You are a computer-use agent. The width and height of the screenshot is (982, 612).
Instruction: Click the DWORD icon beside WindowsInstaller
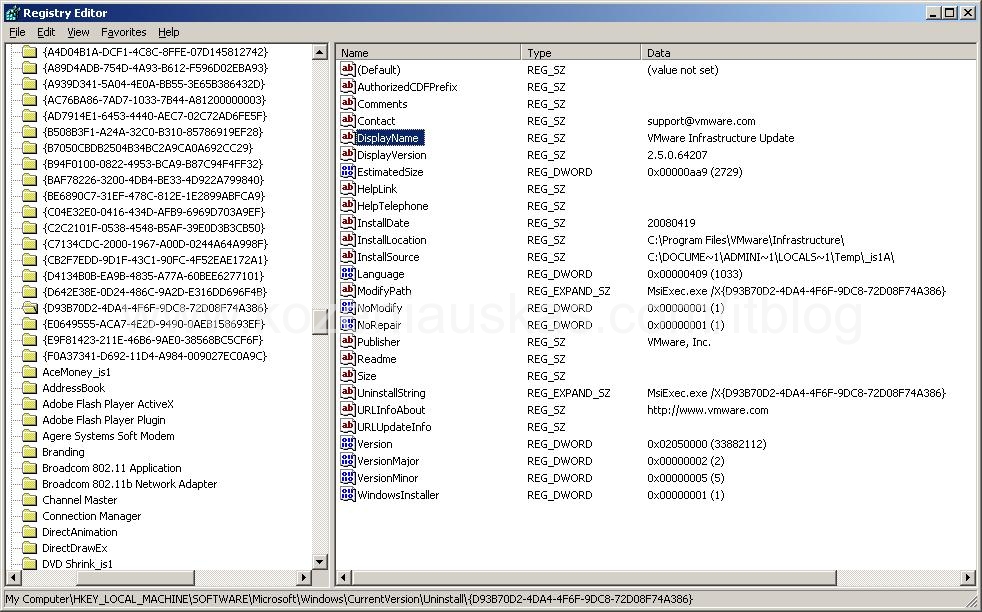(348, 494)
